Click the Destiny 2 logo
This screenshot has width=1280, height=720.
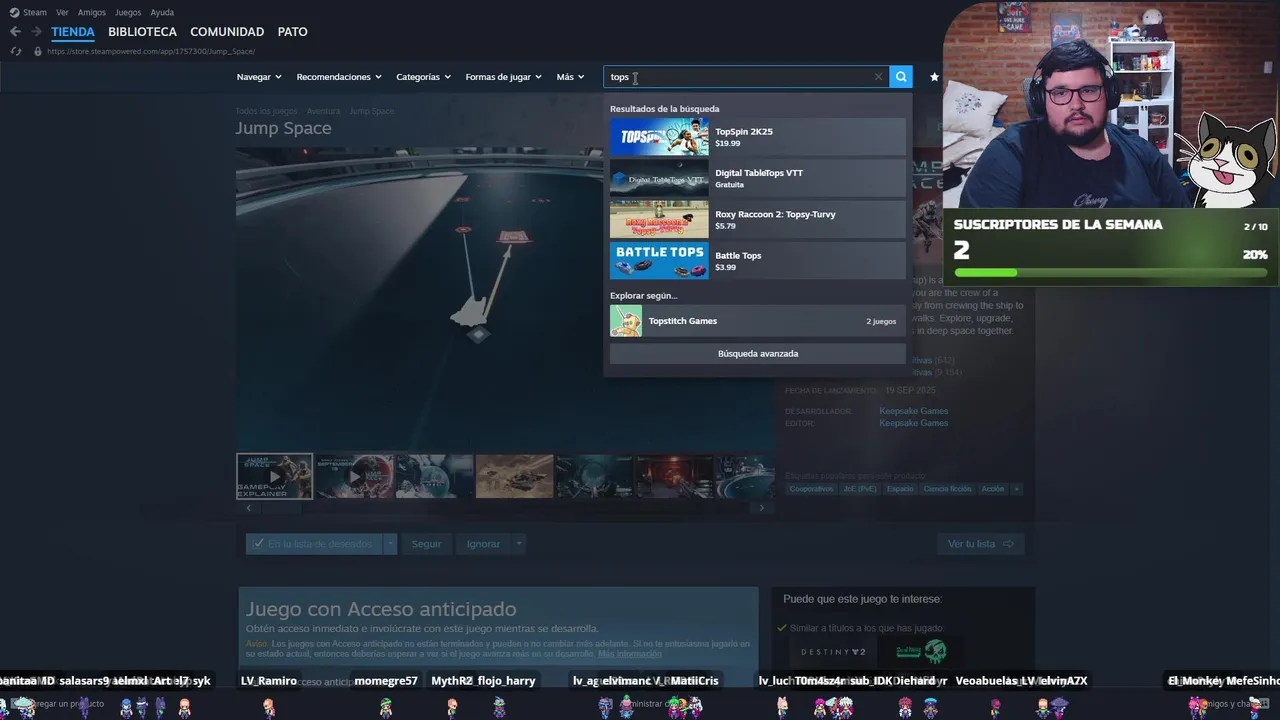[x=833, y=652]
